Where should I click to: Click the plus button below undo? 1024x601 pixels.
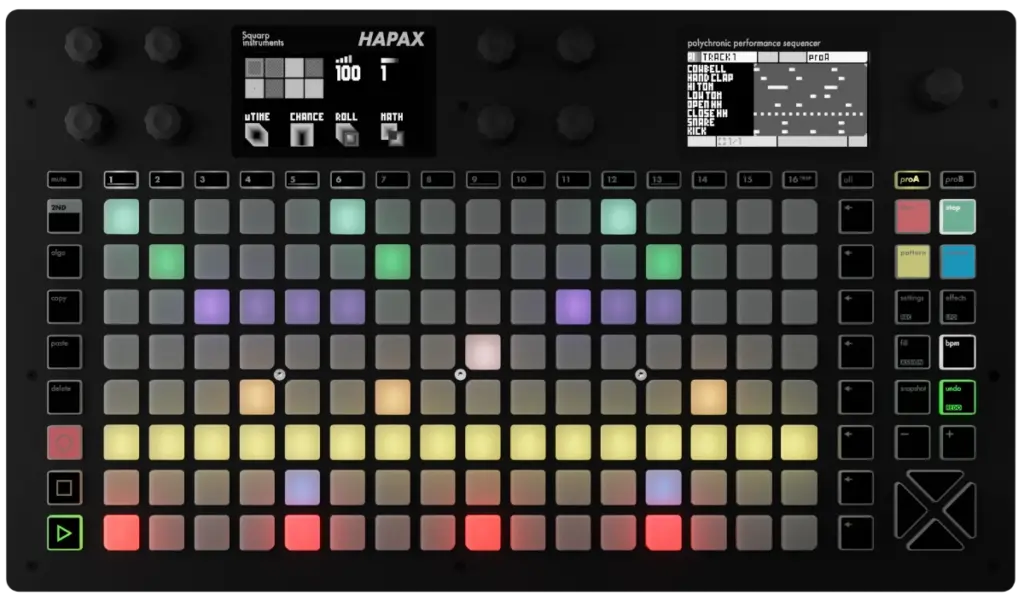[957, 442]
